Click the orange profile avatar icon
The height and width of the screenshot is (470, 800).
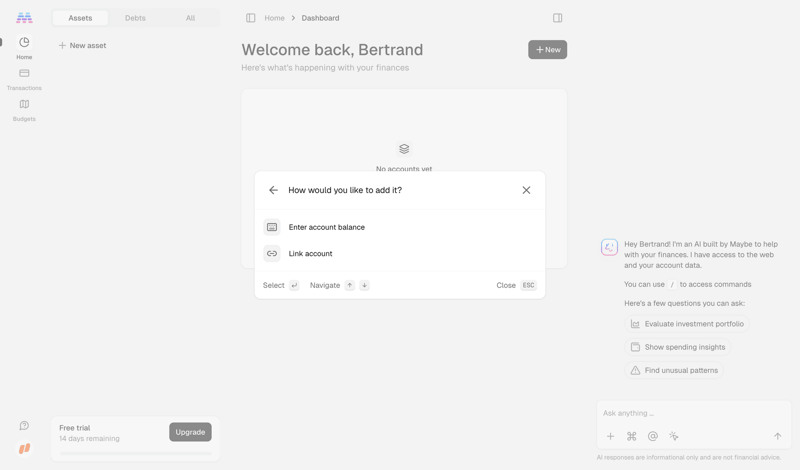pos(24,449)
